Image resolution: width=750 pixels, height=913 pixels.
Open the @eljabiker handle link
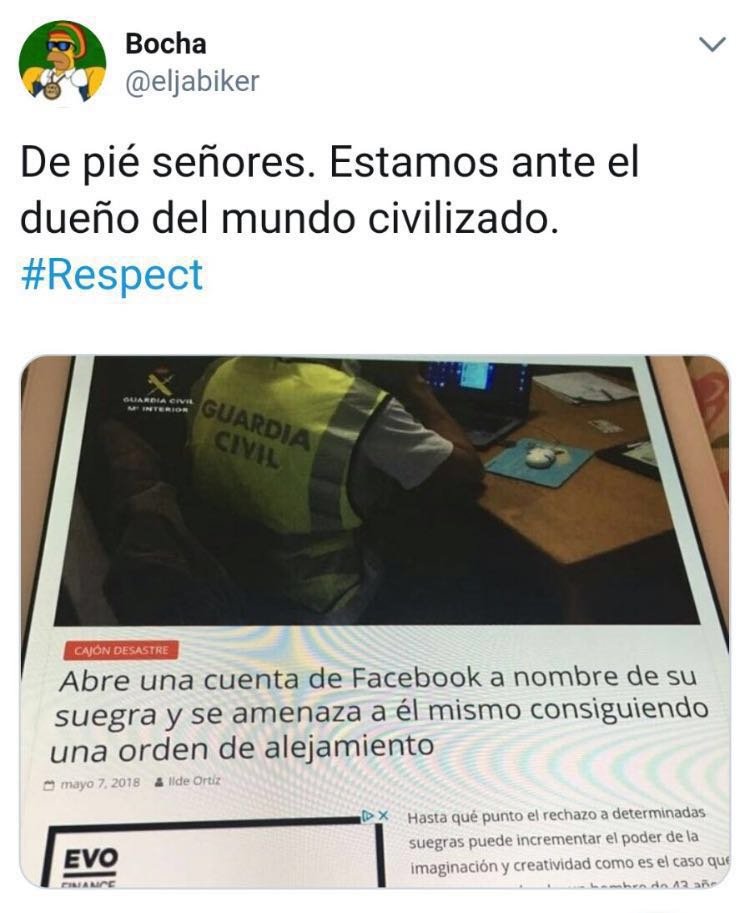point(192,81)
